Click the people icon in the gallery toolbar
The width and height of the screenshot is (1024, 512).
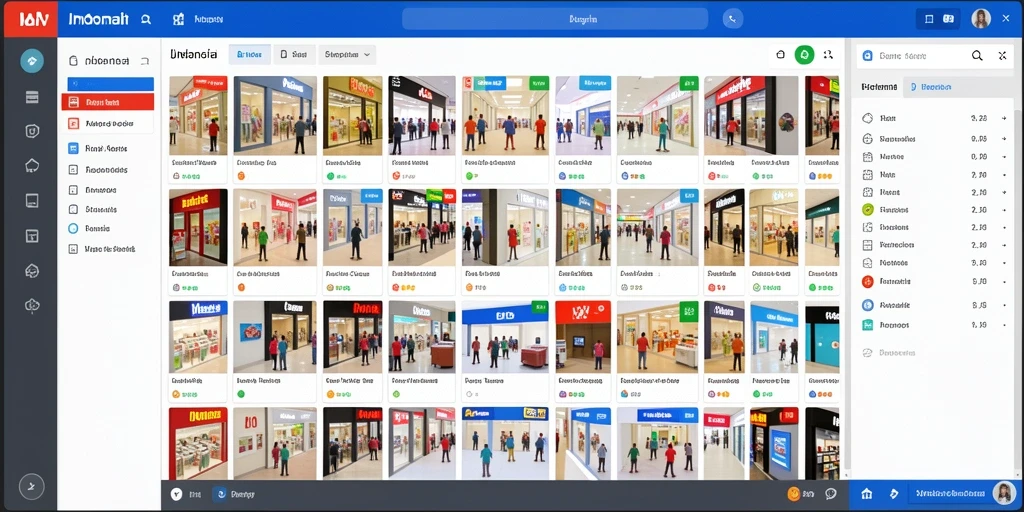(x=828, y=55)
